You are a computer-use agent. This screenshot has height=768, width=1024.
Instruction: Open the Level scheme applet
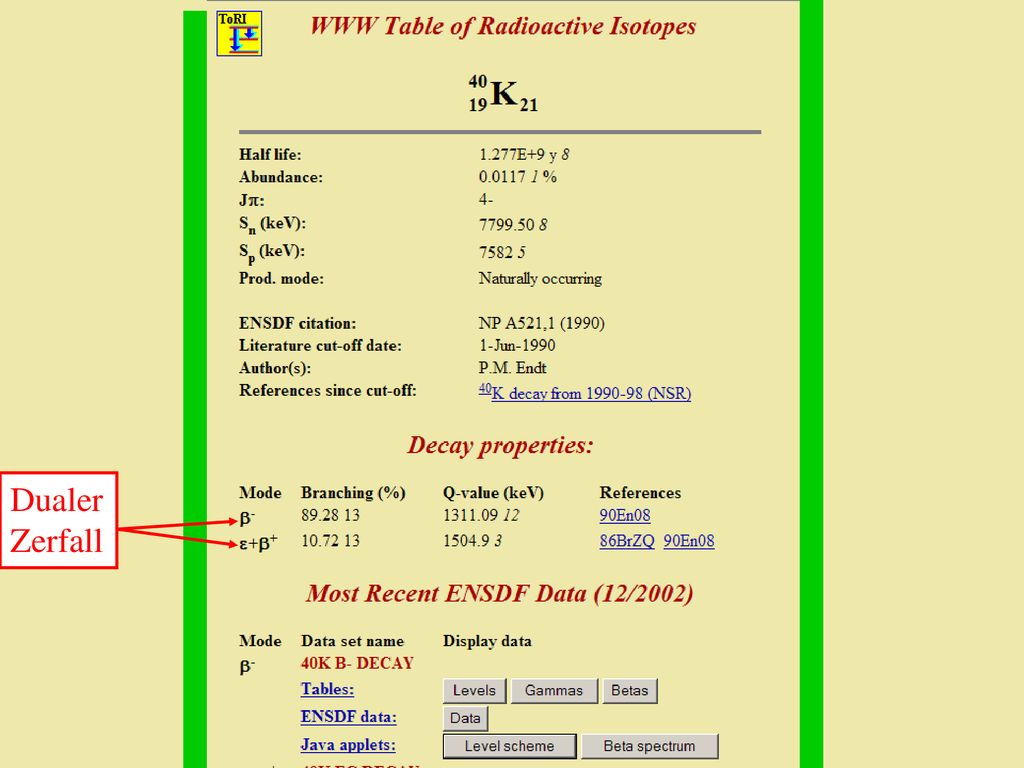(509, 746)
